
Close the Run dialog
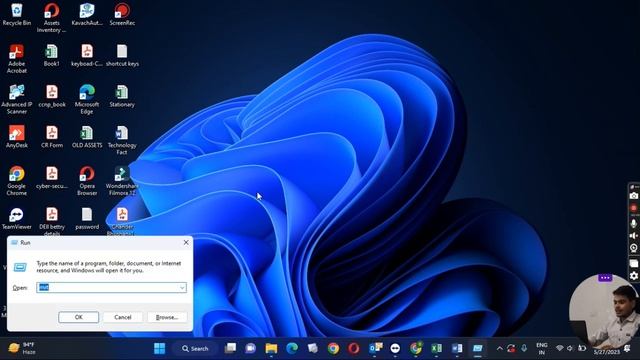(x=186, y=242)
